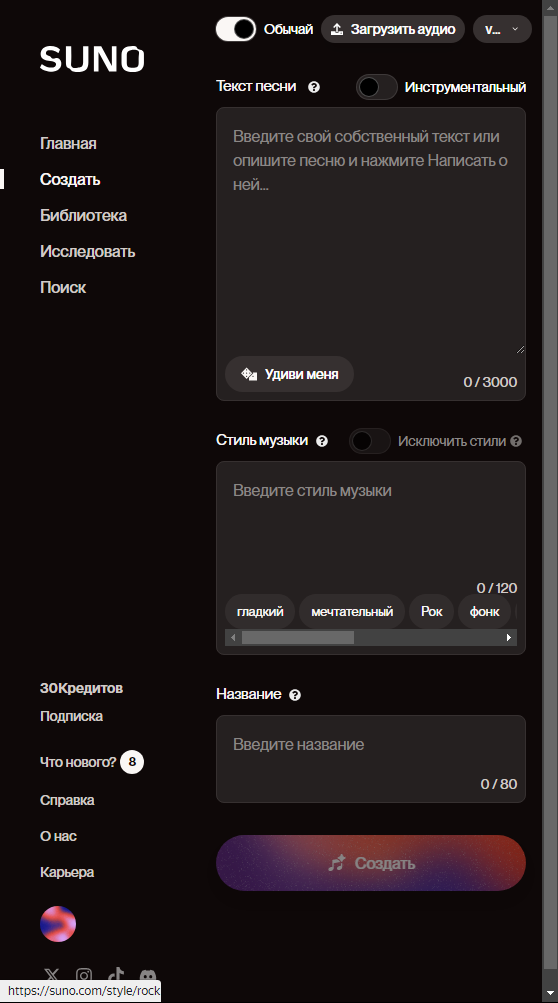Screen dimensions: 558x1003
Task: Enable the Исключить стили switch
Action: coord(370,441)
